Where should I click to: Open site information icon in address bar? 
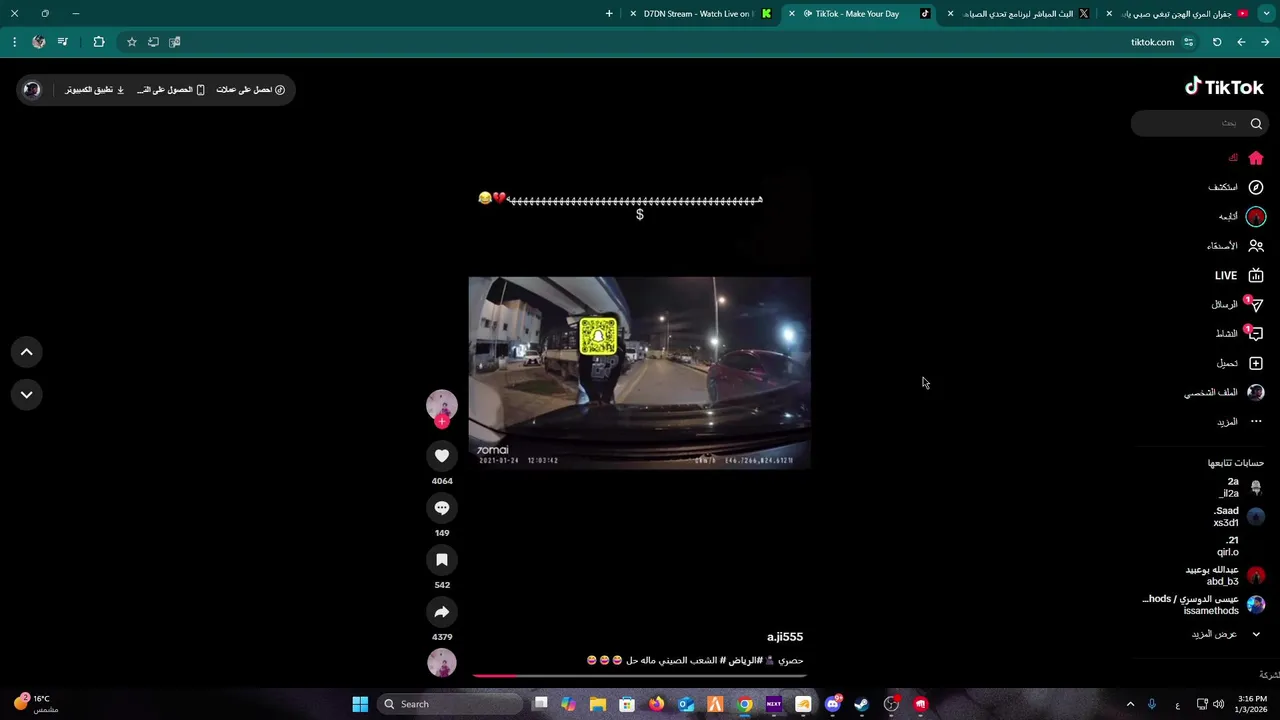[x=1188, y=42]
